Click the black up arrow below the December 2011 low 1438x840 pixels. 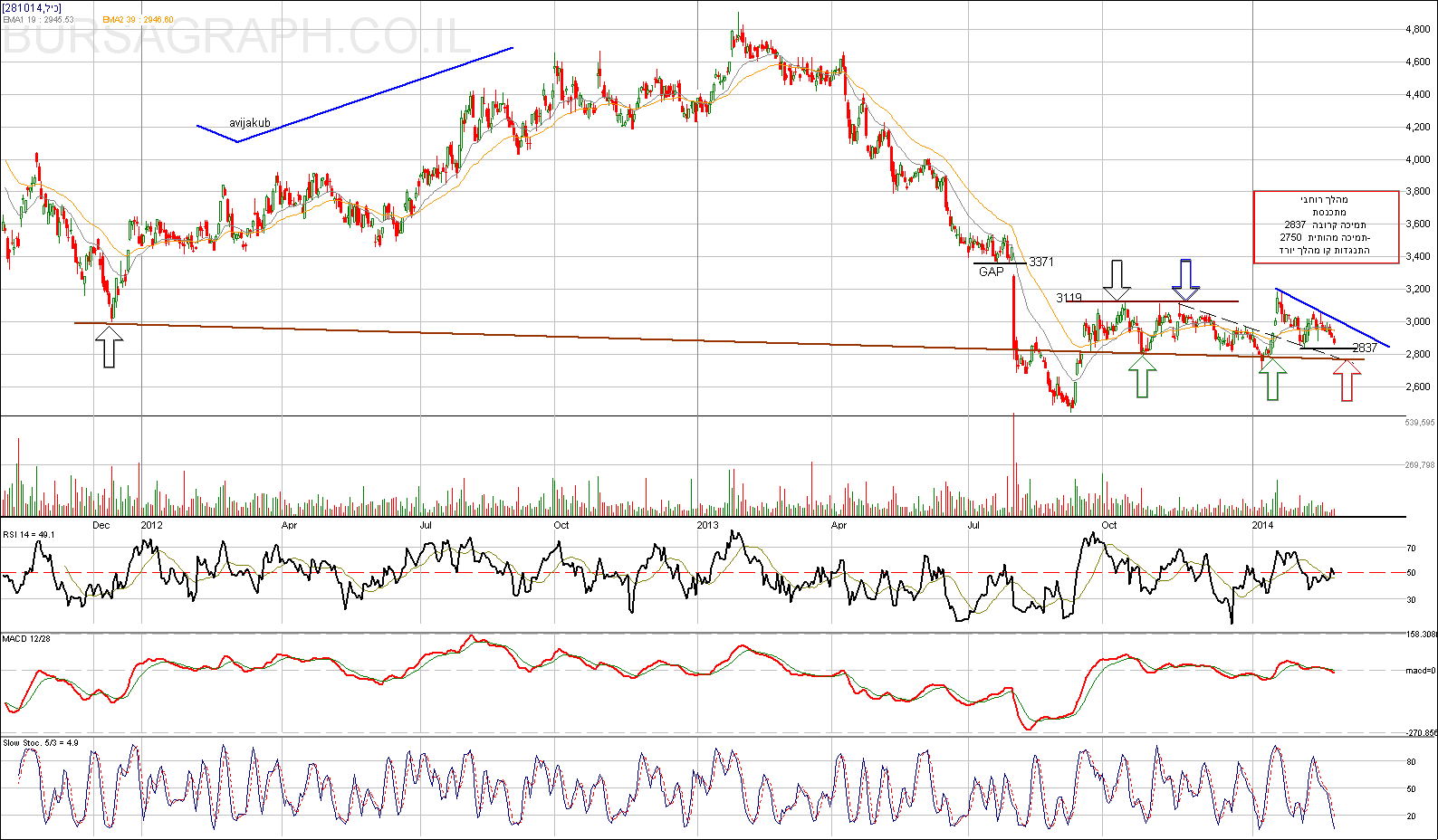(x=110, y=348)
